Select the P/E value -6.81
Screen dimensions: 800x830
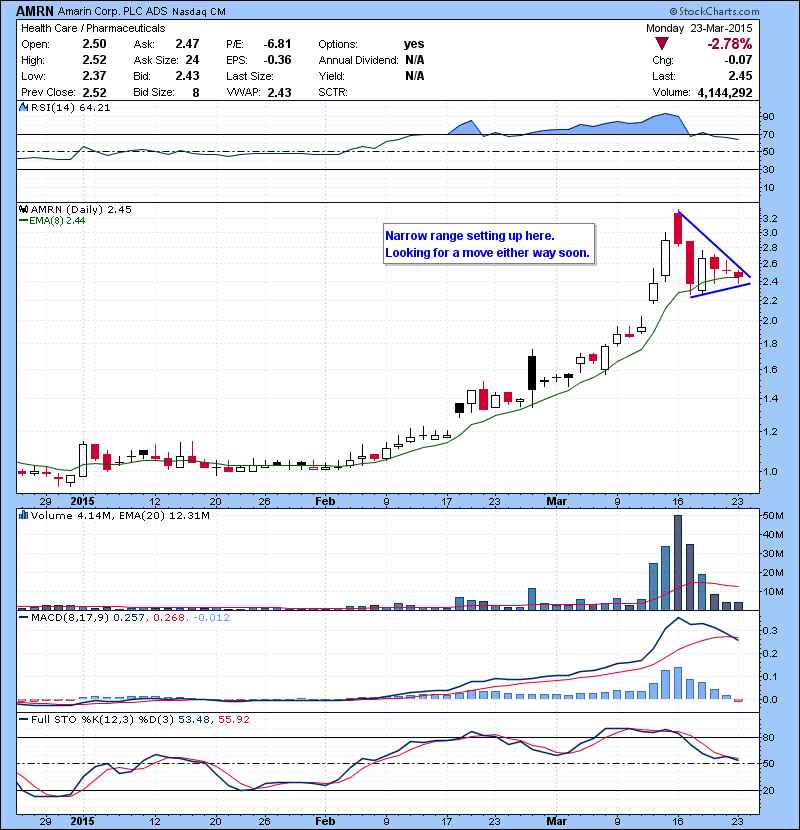point(277,44)
